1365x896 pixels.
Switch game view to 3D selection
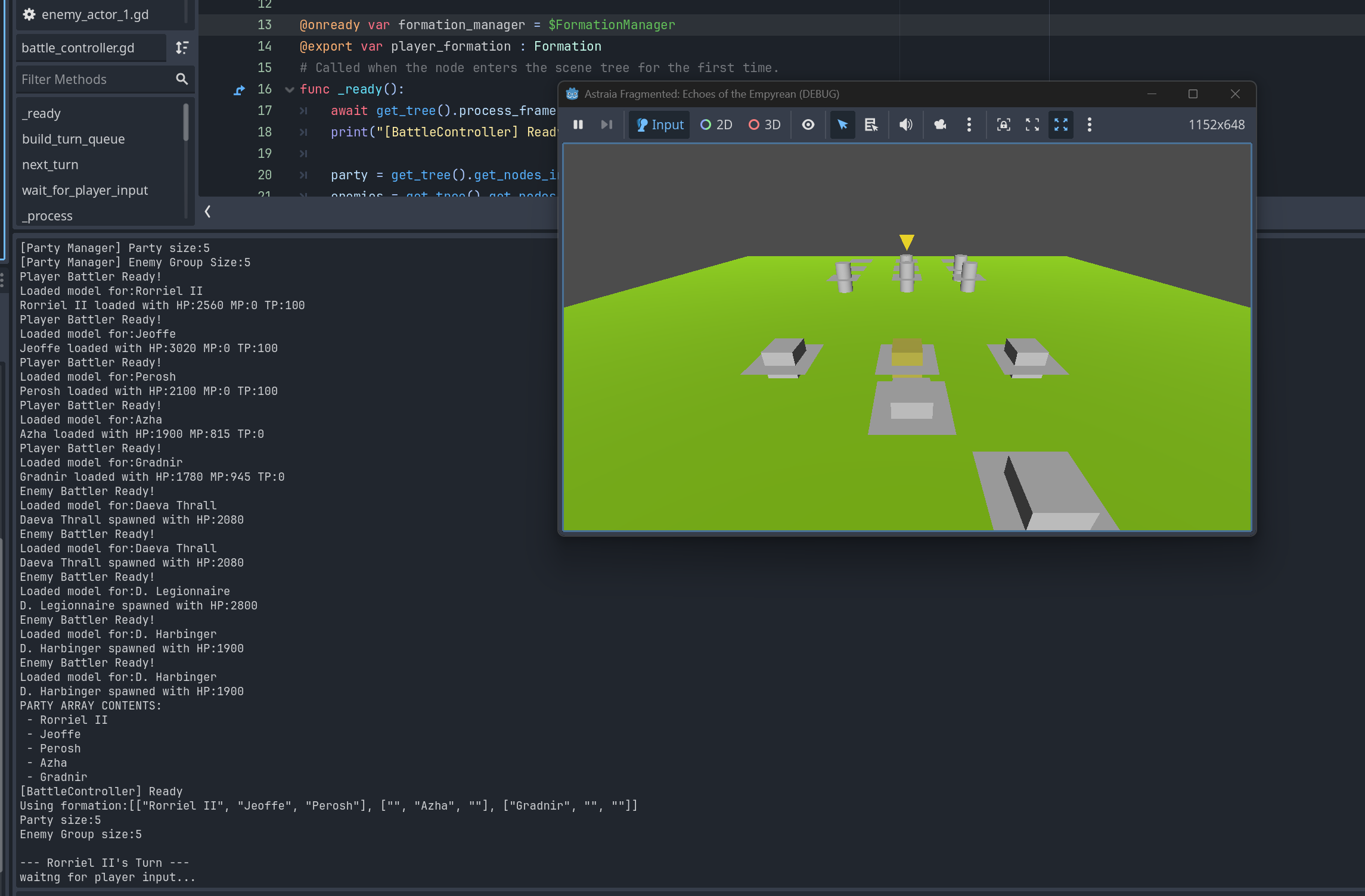(764, 125)
